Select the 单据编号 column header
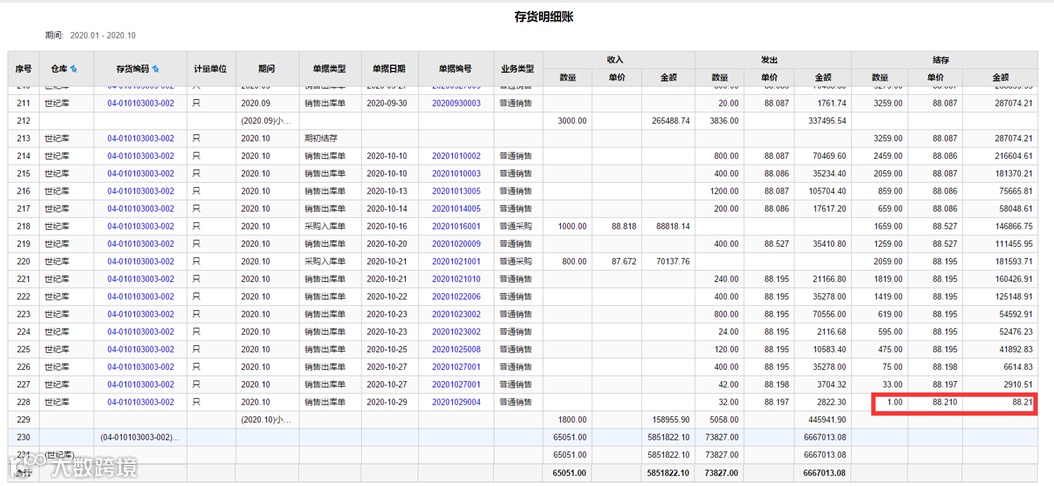Viewport: 1054px width, 486px height. click(x=456, y=69)
